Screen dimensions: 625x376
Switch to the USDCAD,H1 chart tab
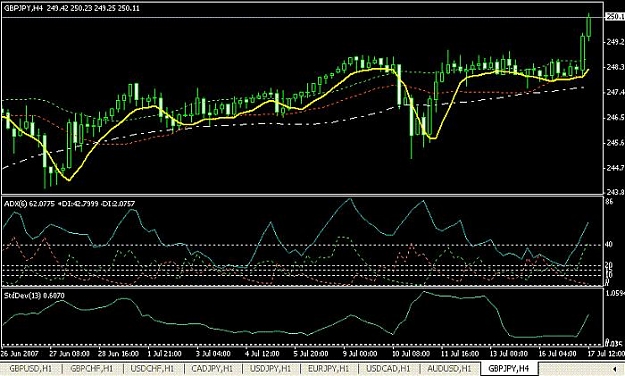[x=388, y=368]
